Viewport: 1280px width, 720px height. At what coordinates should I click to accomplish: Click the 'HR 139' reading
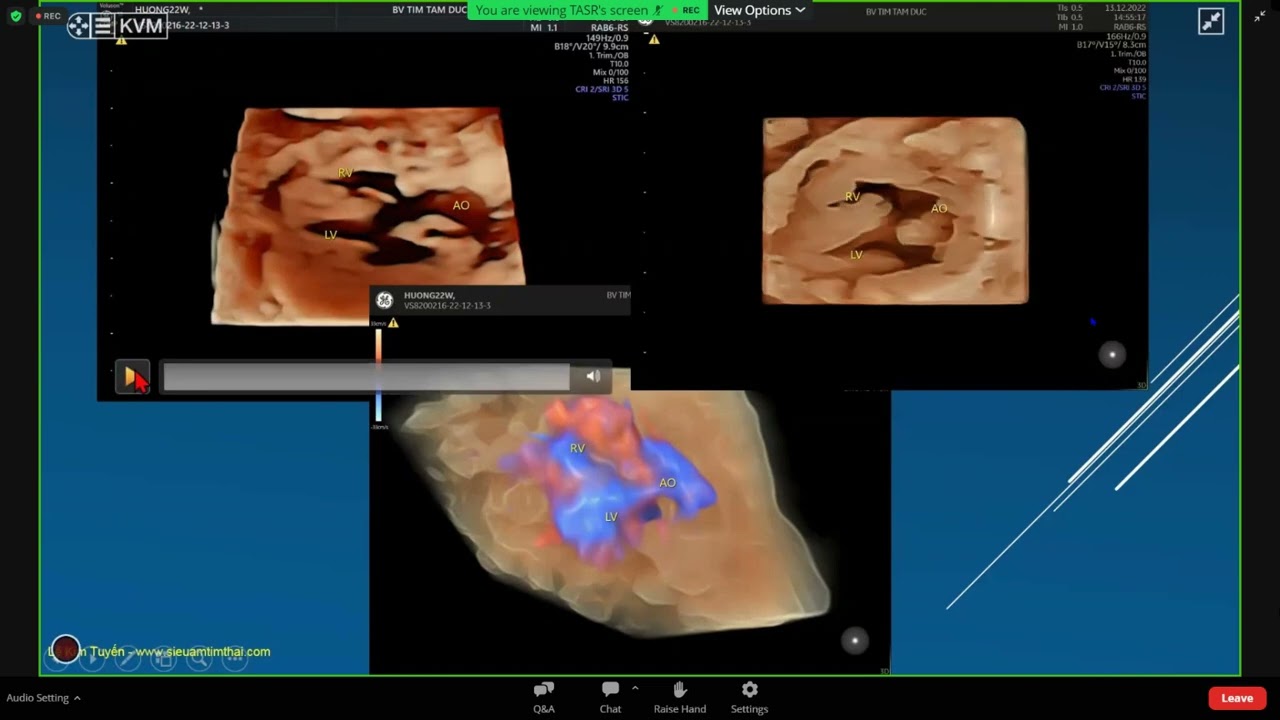click(x=1132, y=79)
